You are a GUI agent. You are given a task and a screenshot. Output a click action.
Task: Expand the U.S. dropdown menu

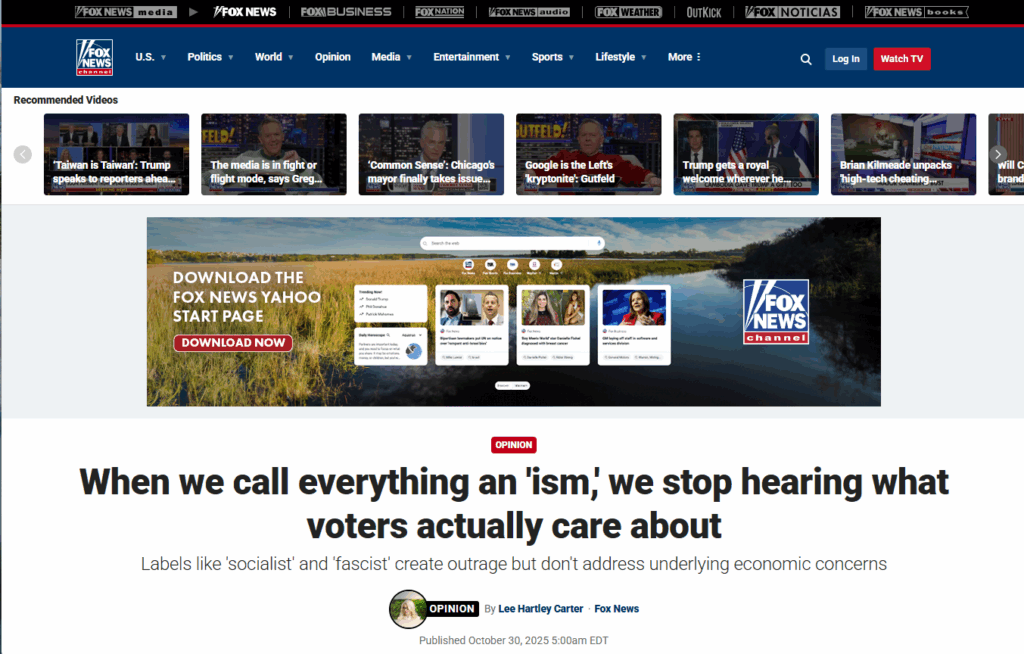click(150, 57)
